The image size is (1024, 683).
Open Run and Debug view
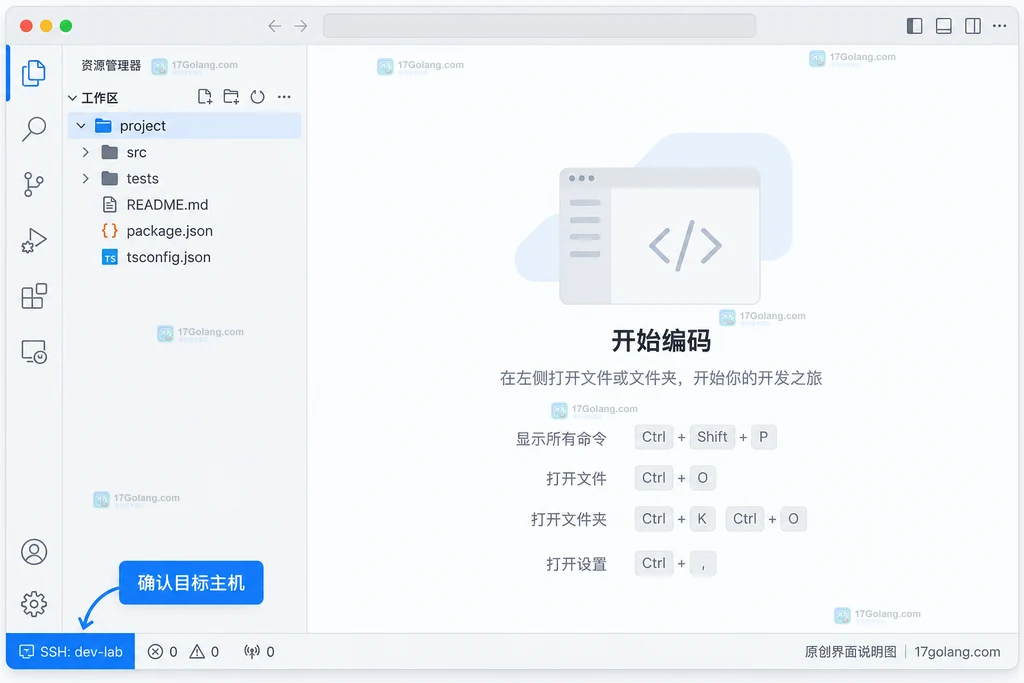33,240
